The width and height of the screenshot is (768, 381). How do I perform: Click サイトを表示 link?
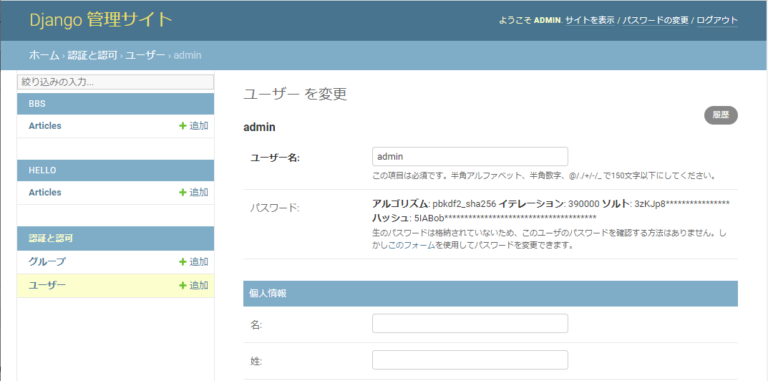590,21
